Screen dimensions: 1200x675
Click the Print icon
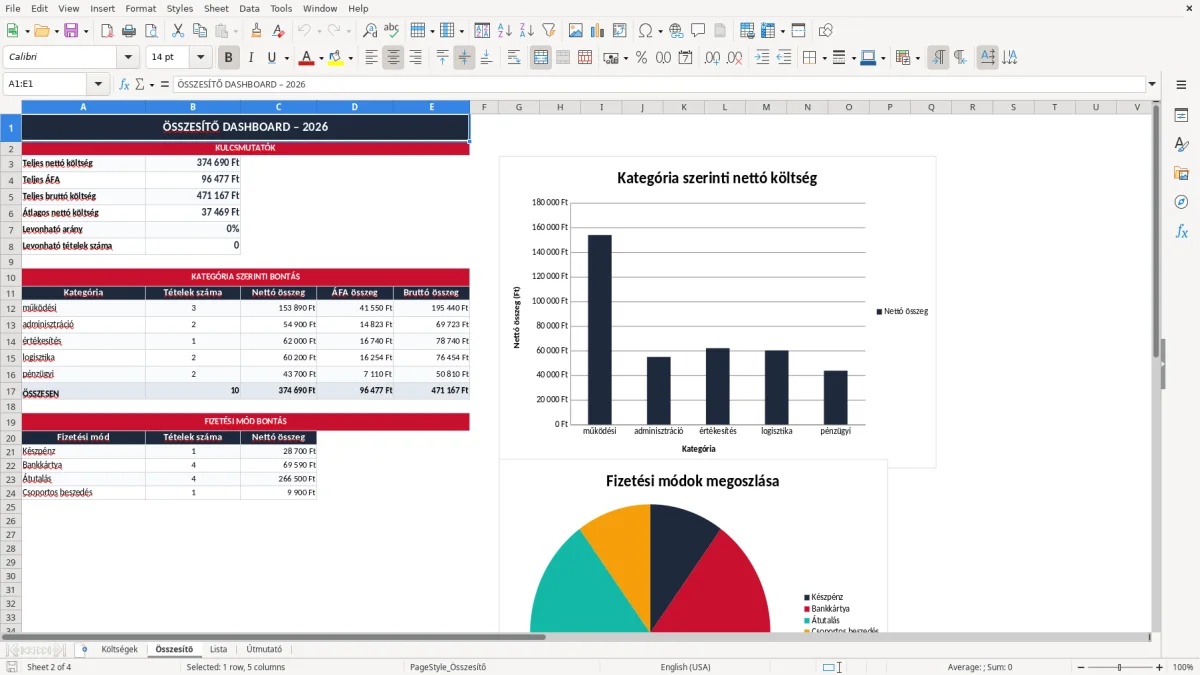pyautogui.click(x=128, y=31)
